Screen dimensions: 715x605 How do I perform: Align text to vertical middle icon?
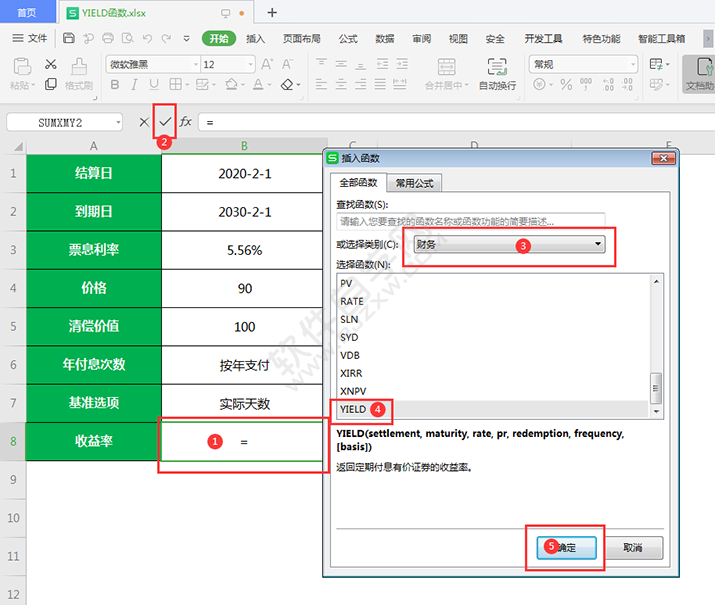pyautogui.click(x=341, y=64)
